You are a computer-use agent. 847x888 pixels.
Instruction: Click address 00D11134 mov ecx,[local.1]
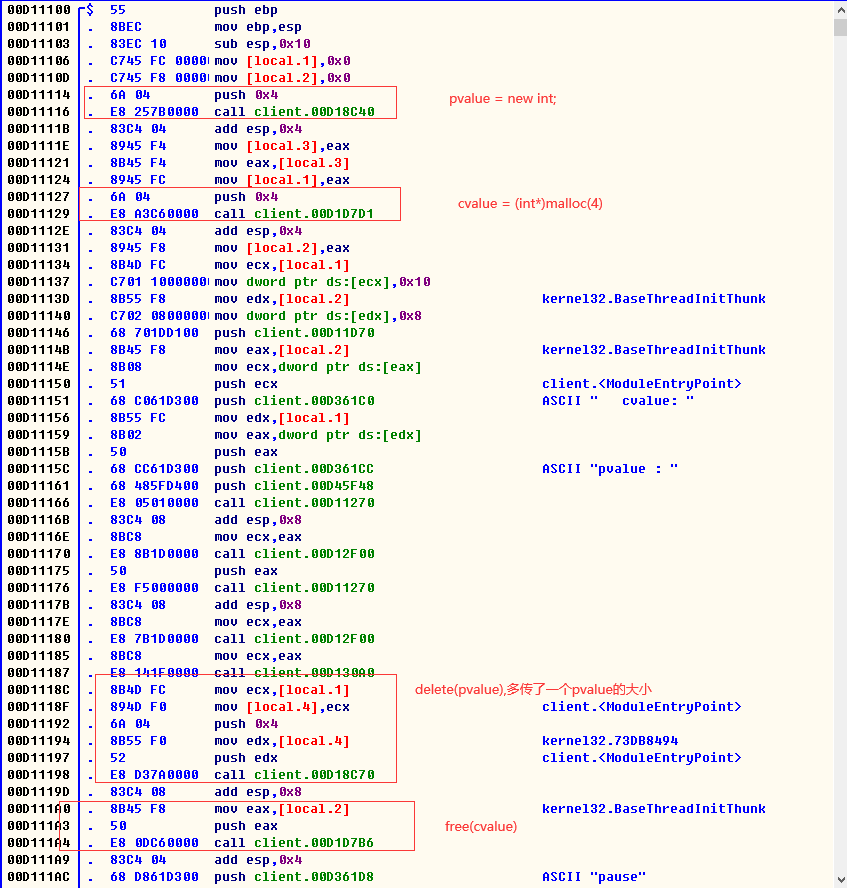point(38,264)
